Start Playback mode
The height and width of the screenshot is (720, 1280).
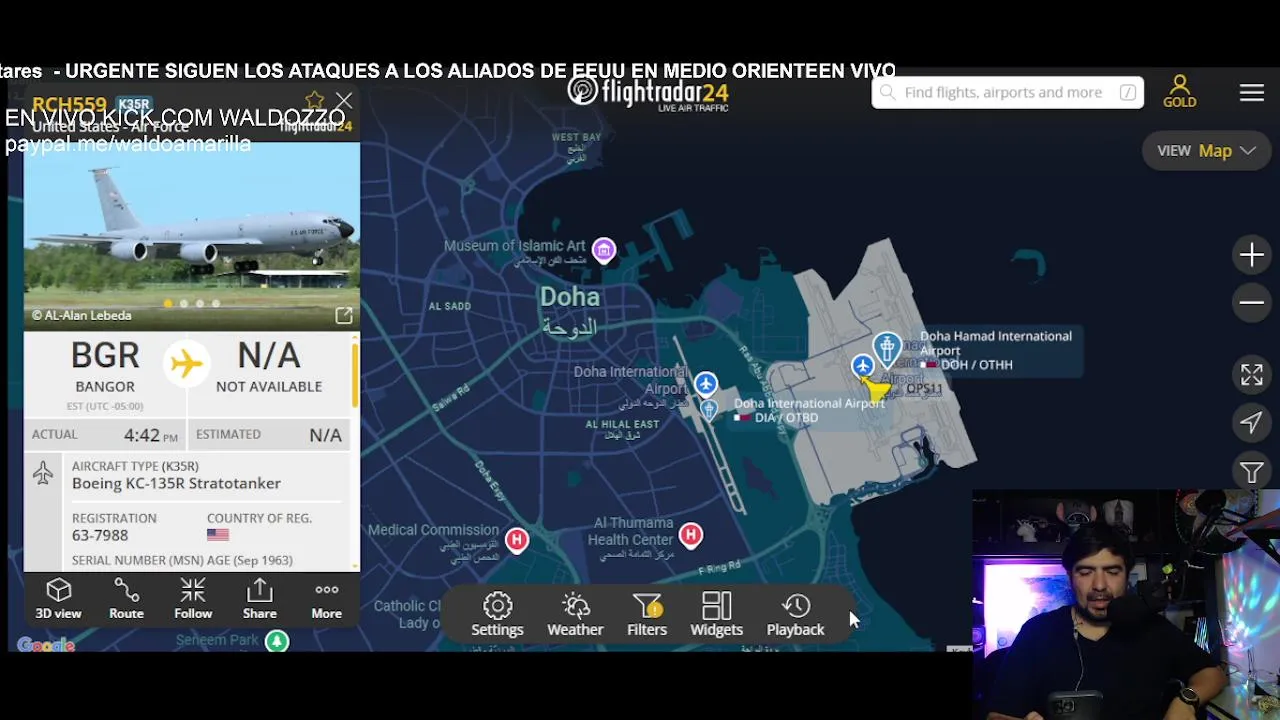point(796,614)
